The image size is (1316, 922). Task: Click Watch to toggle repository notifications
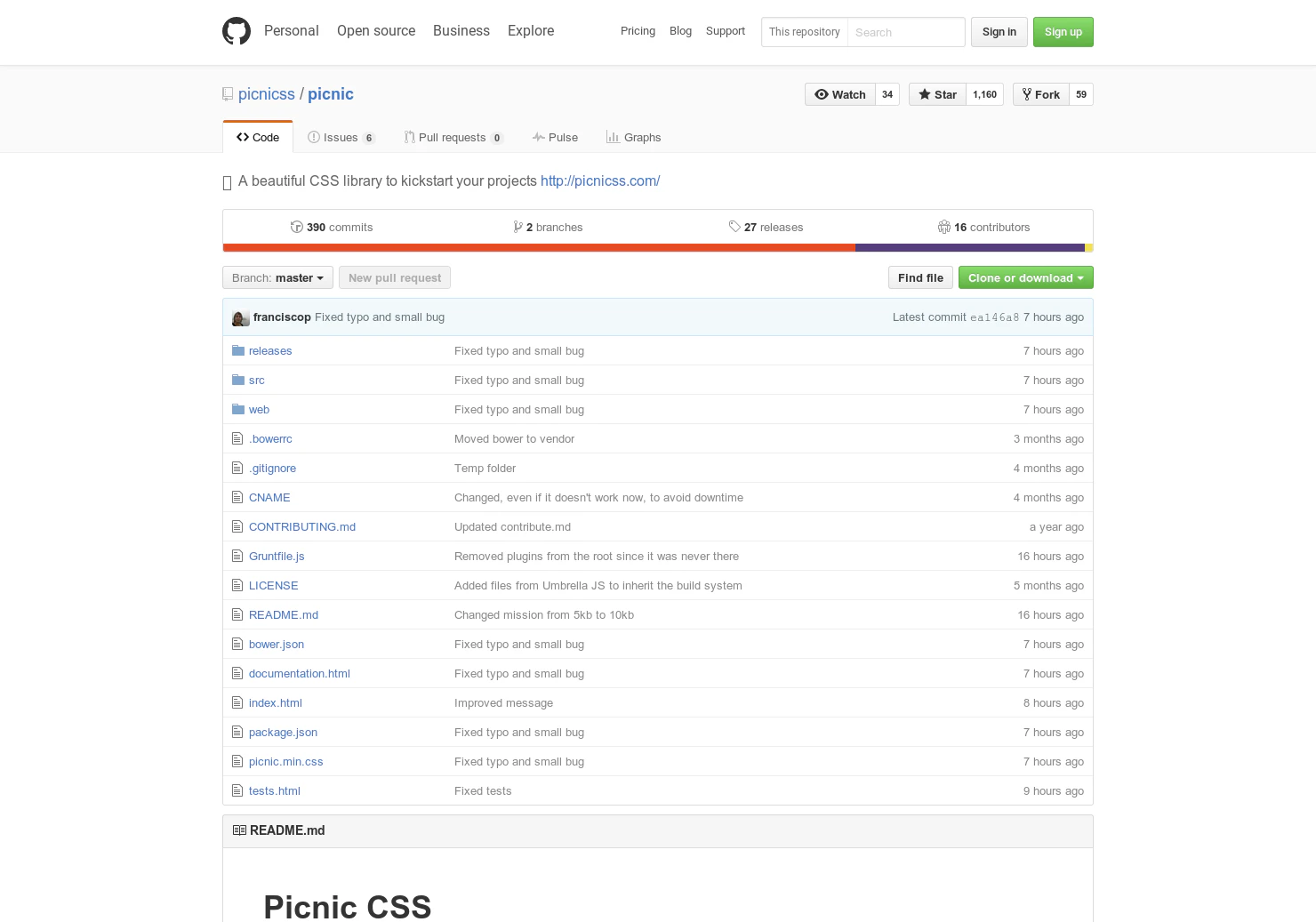[839, 94]
